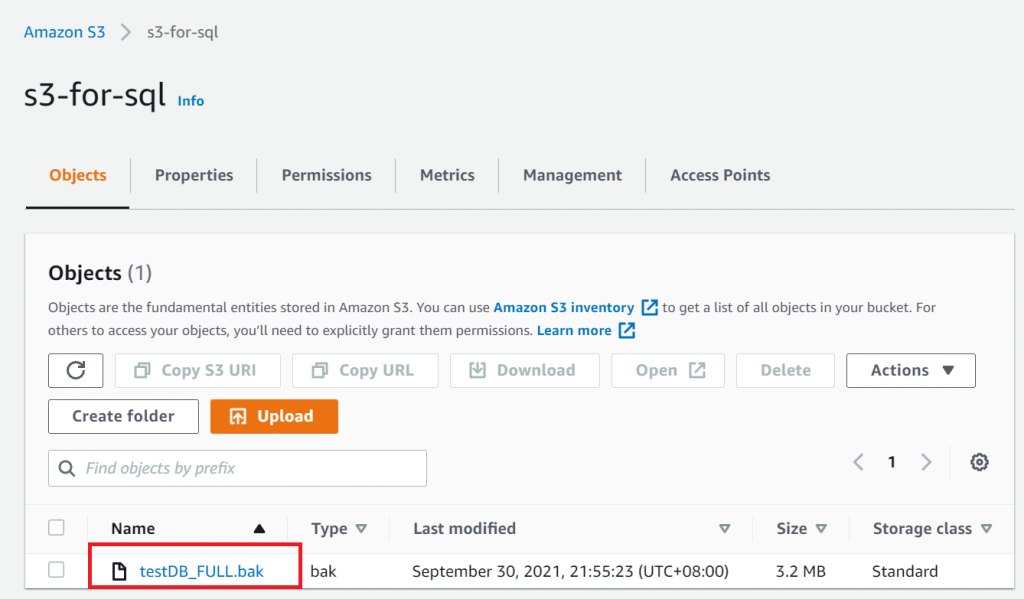Click the Create folder button
1024x599 pixels.
123,416
